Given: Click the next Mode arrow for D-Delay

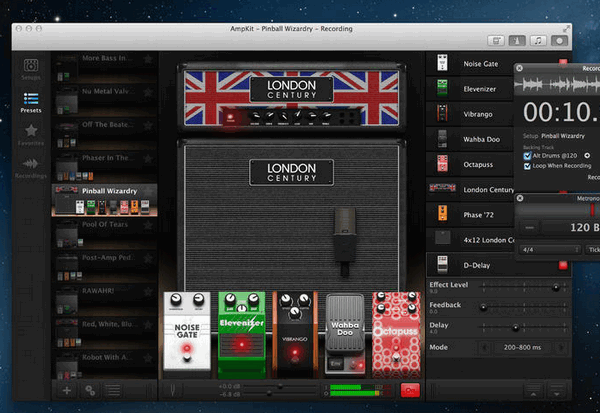Looking at the screenshot, I should coord(561,348).
